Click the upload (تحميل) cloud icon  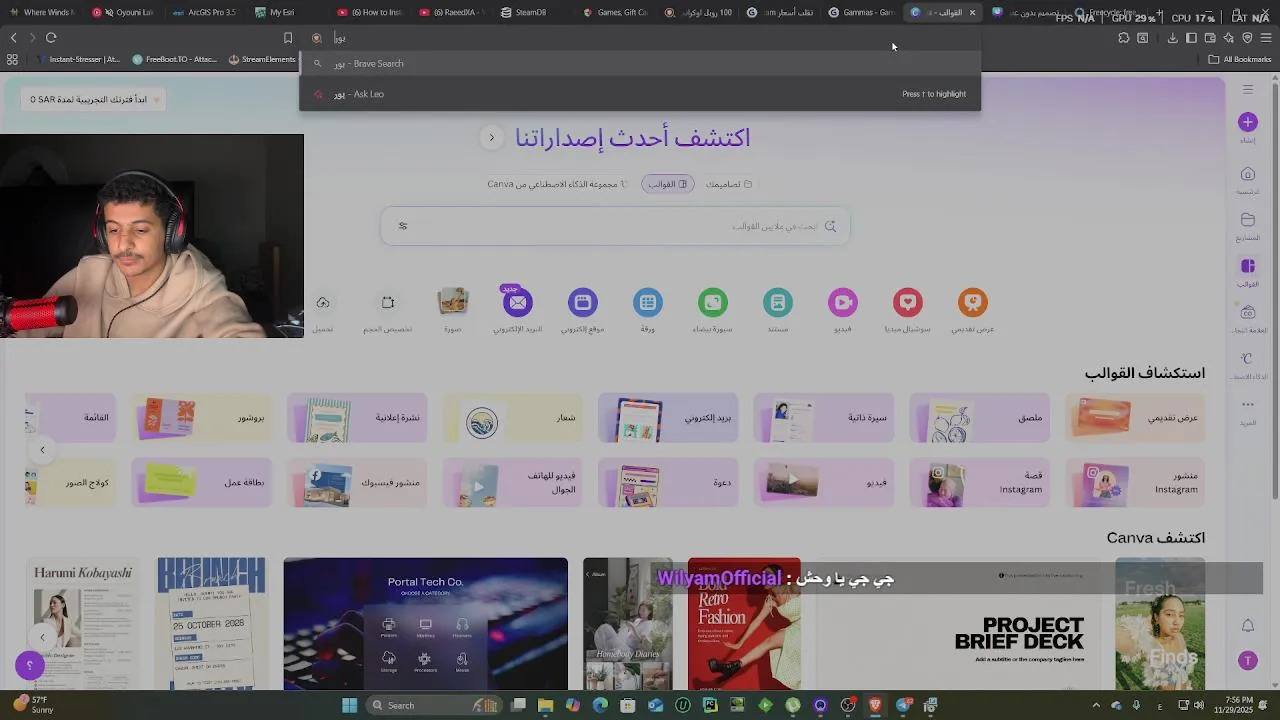click(x=322, y=302)
